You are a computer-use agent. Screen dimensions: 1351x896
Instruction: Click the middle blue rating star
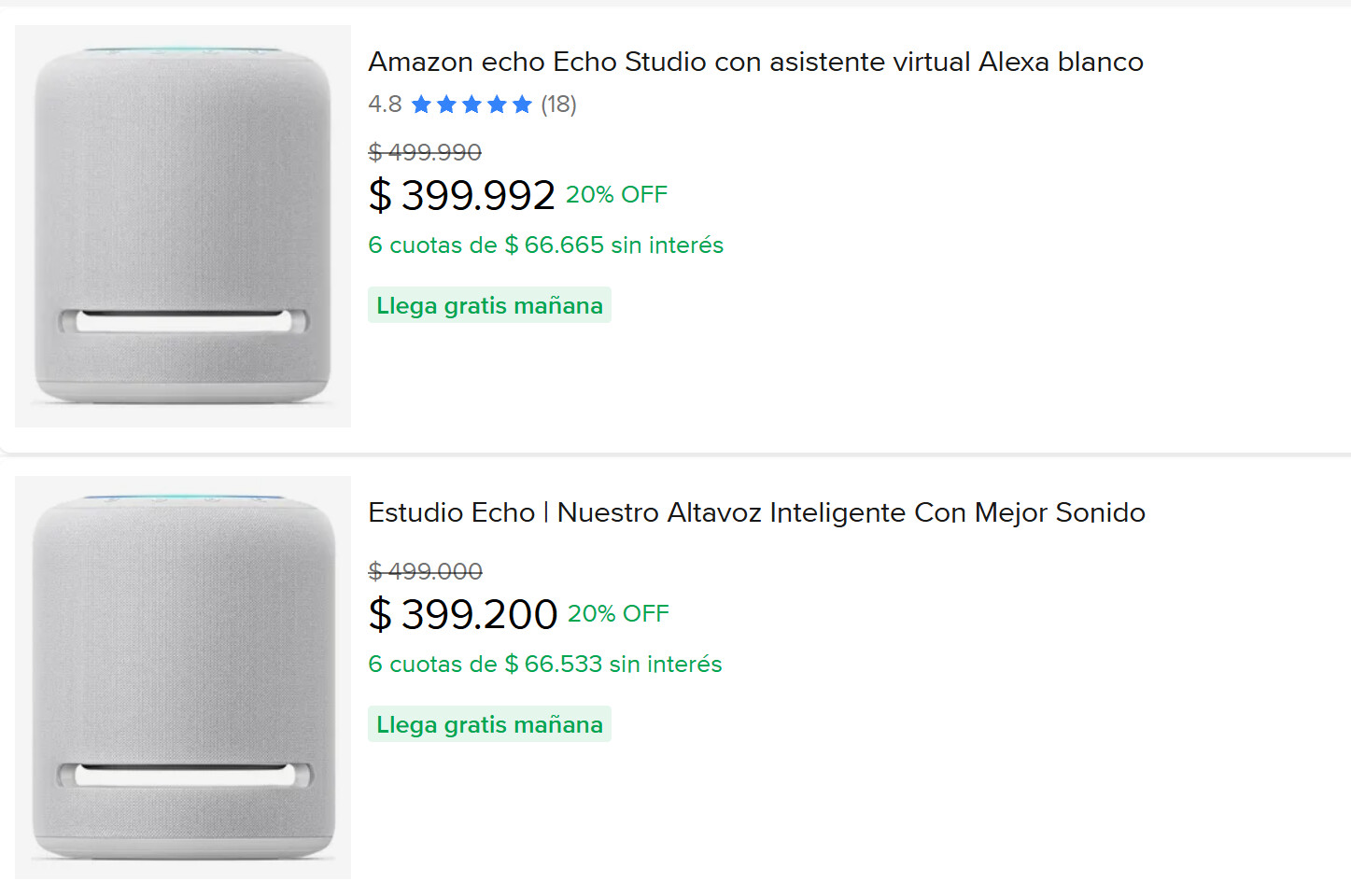click(x=471, y=105)
